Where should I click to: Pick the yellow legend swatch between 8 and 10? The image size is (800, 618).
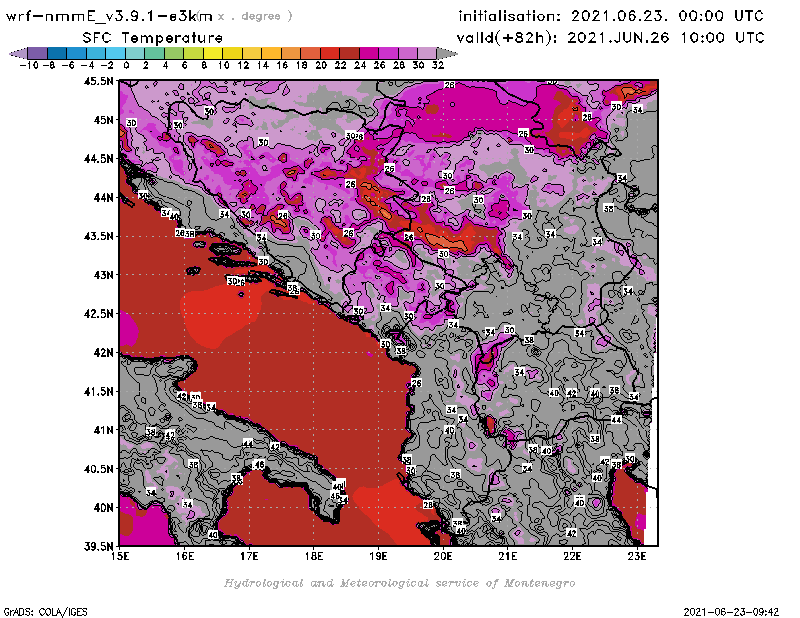click(213, 53)
